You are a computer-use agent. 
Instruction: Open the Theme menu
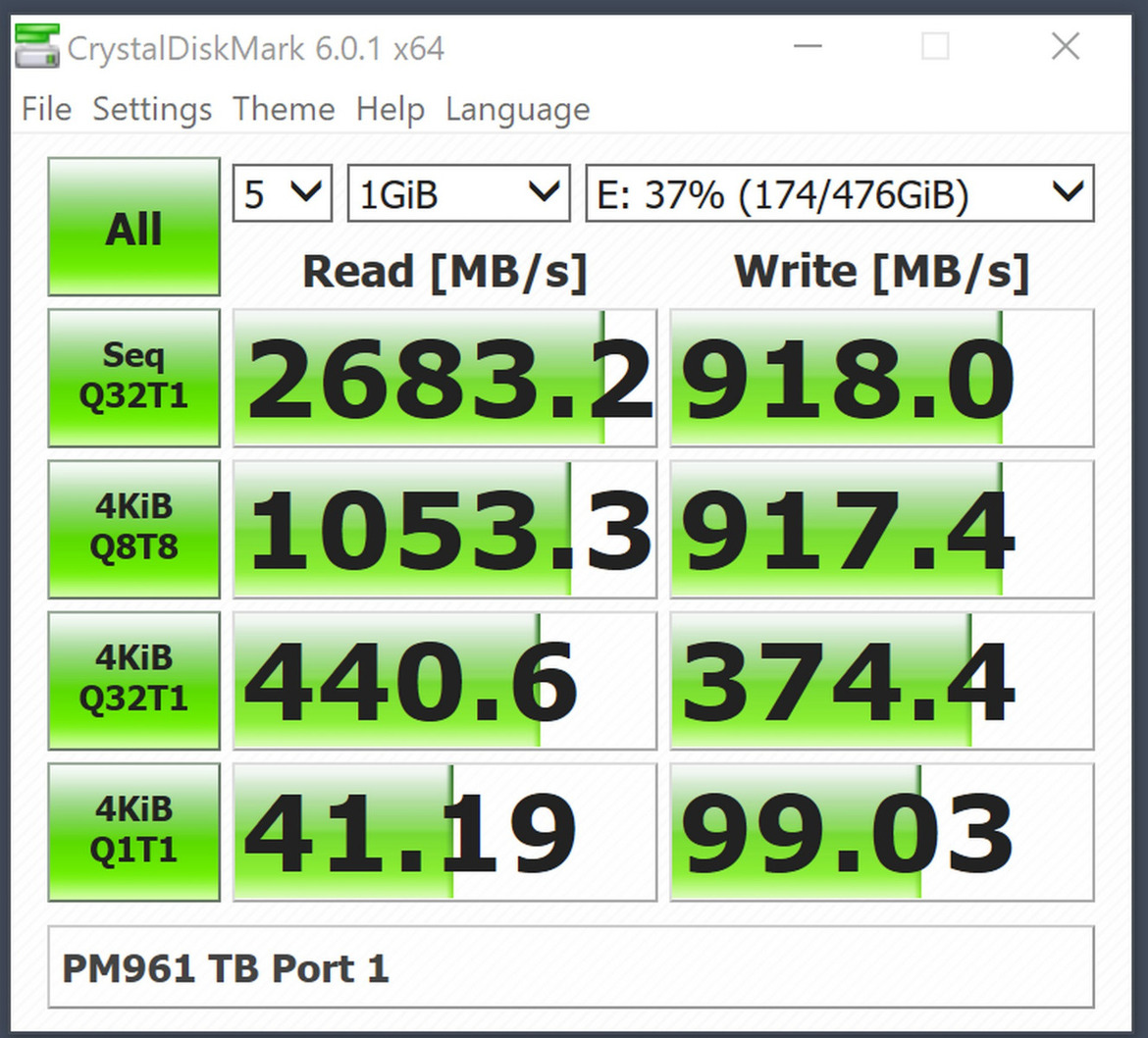pyautogui.click(x=285, y=109)
